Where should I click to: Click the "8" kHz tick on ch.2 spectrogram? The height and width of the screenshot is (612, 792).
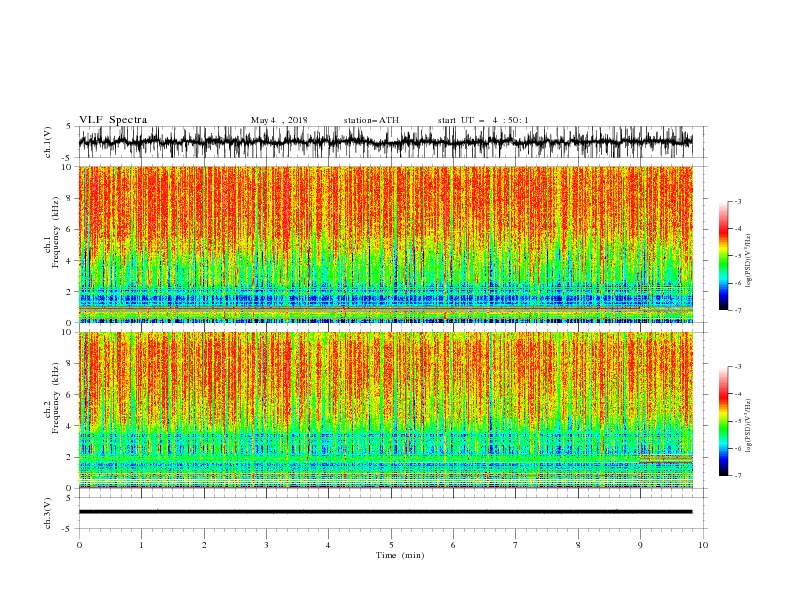69,364
